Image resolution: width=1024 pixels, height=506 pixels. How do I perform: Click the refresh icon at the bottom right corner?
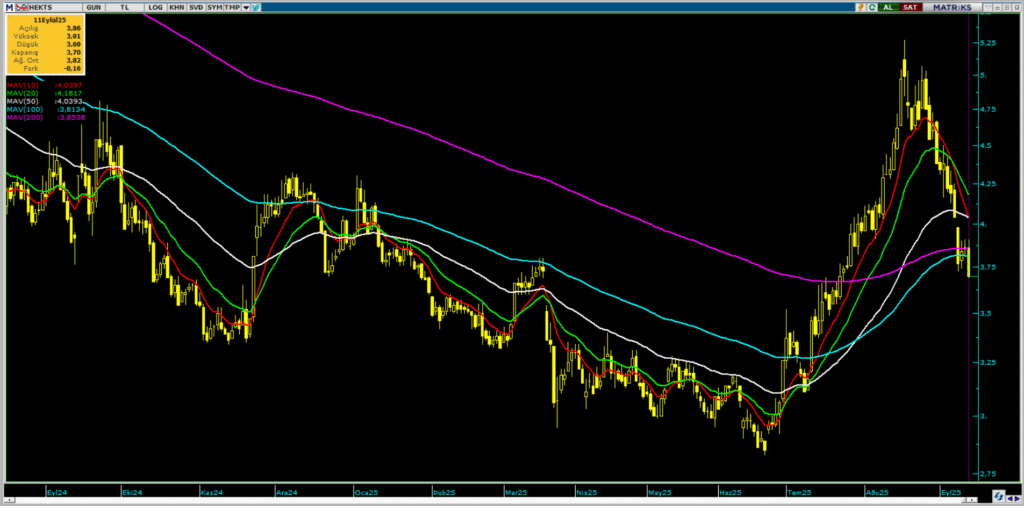click(998, 495)
